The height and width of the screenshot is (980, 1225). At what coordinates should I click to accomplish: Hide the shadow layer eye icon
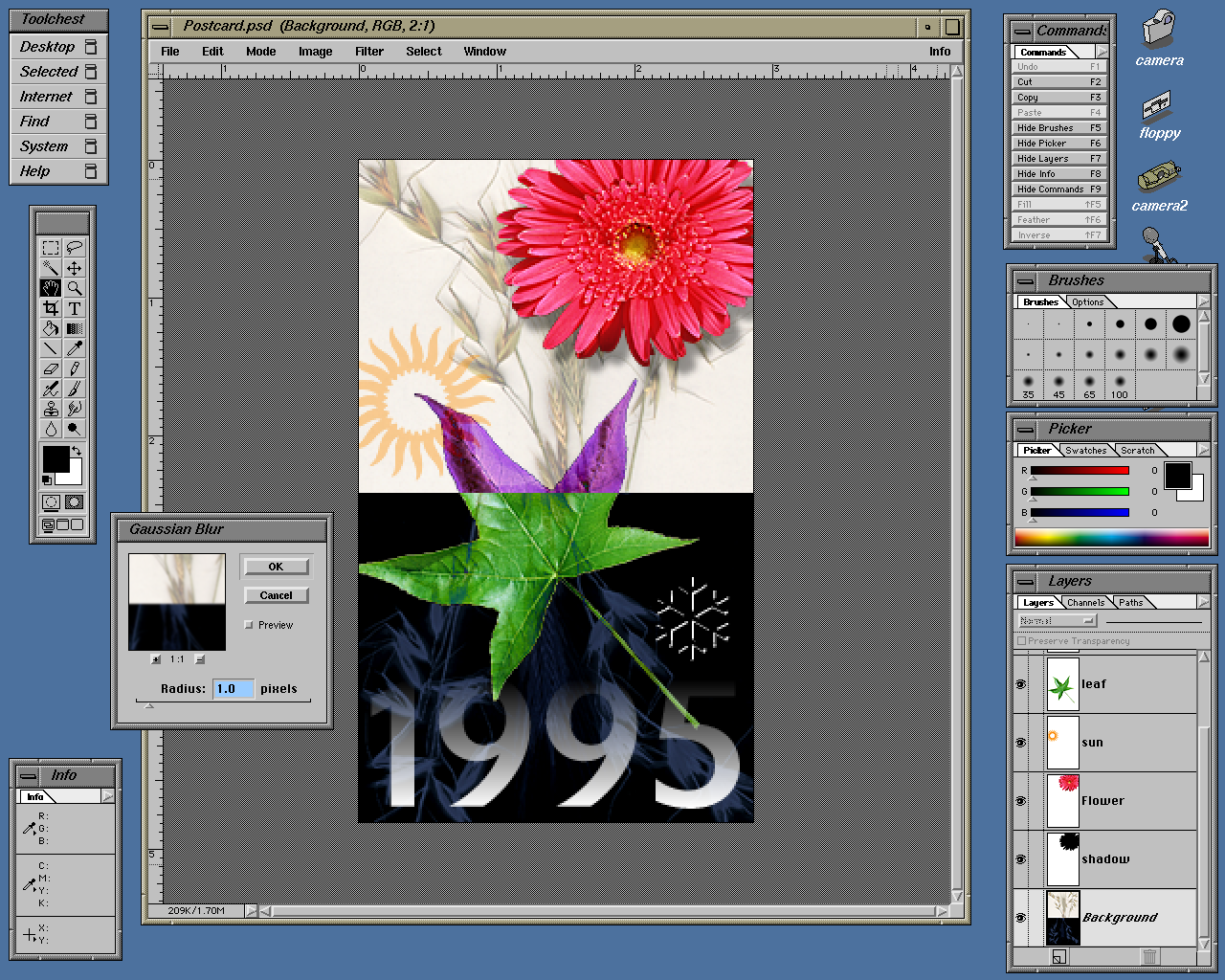1021,859
